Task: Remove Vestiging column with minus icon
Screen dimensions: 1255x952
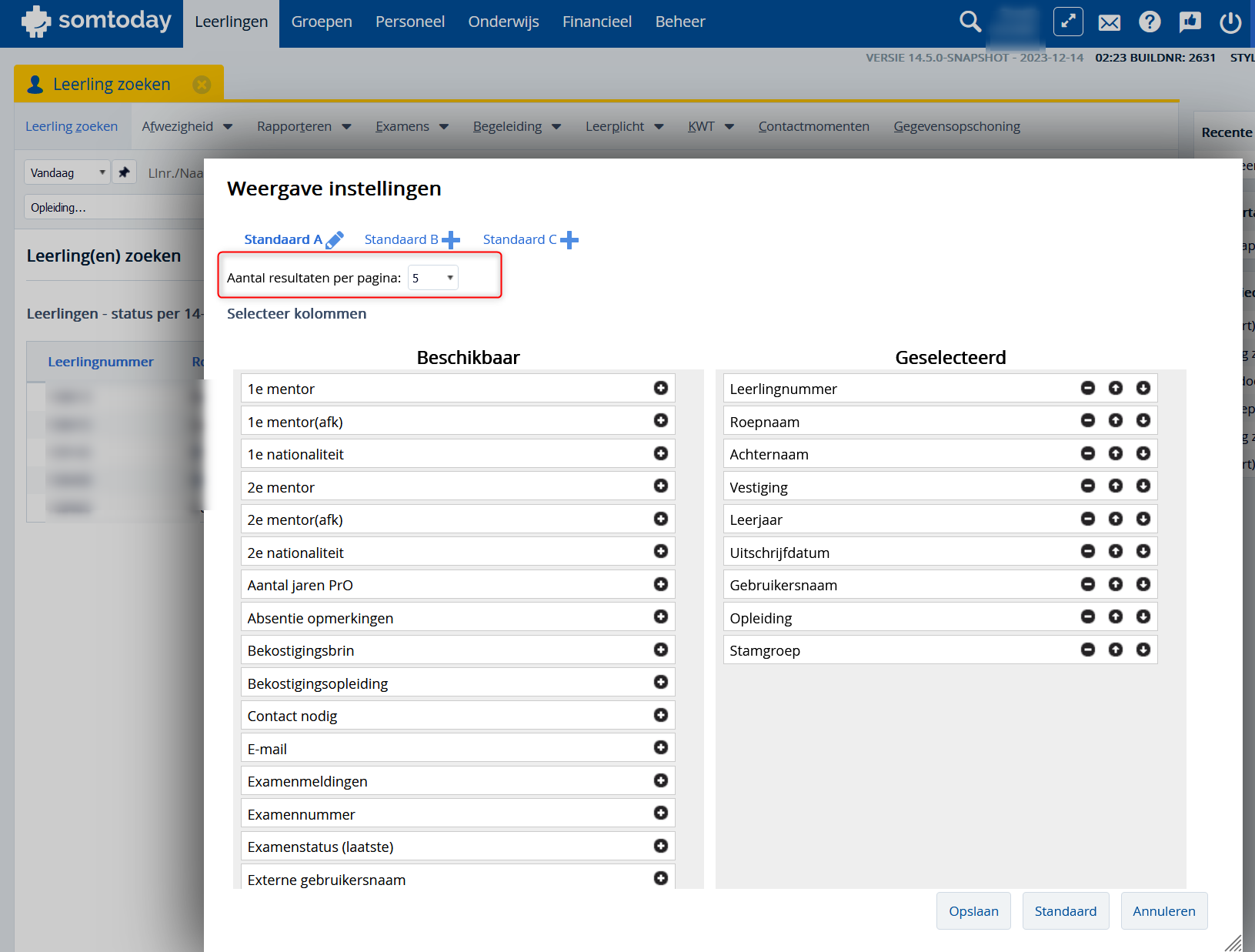Action: click(1088, 486)
